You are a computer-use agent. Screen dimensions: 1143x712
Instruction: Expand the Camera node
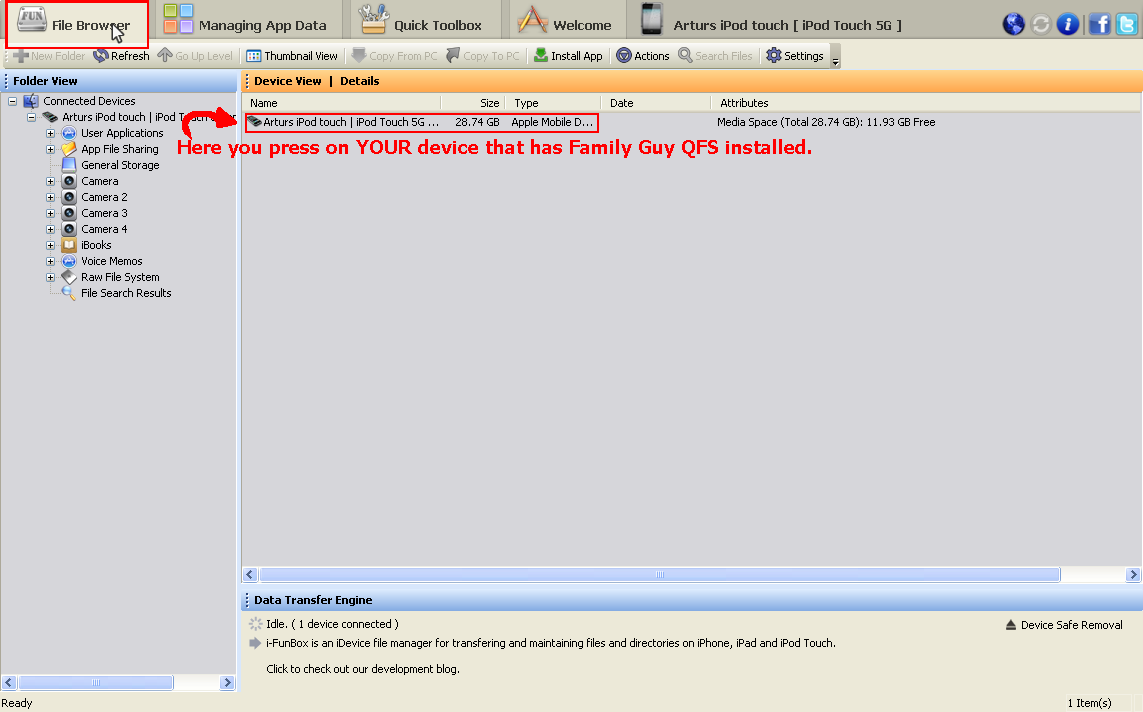(50, 181)
